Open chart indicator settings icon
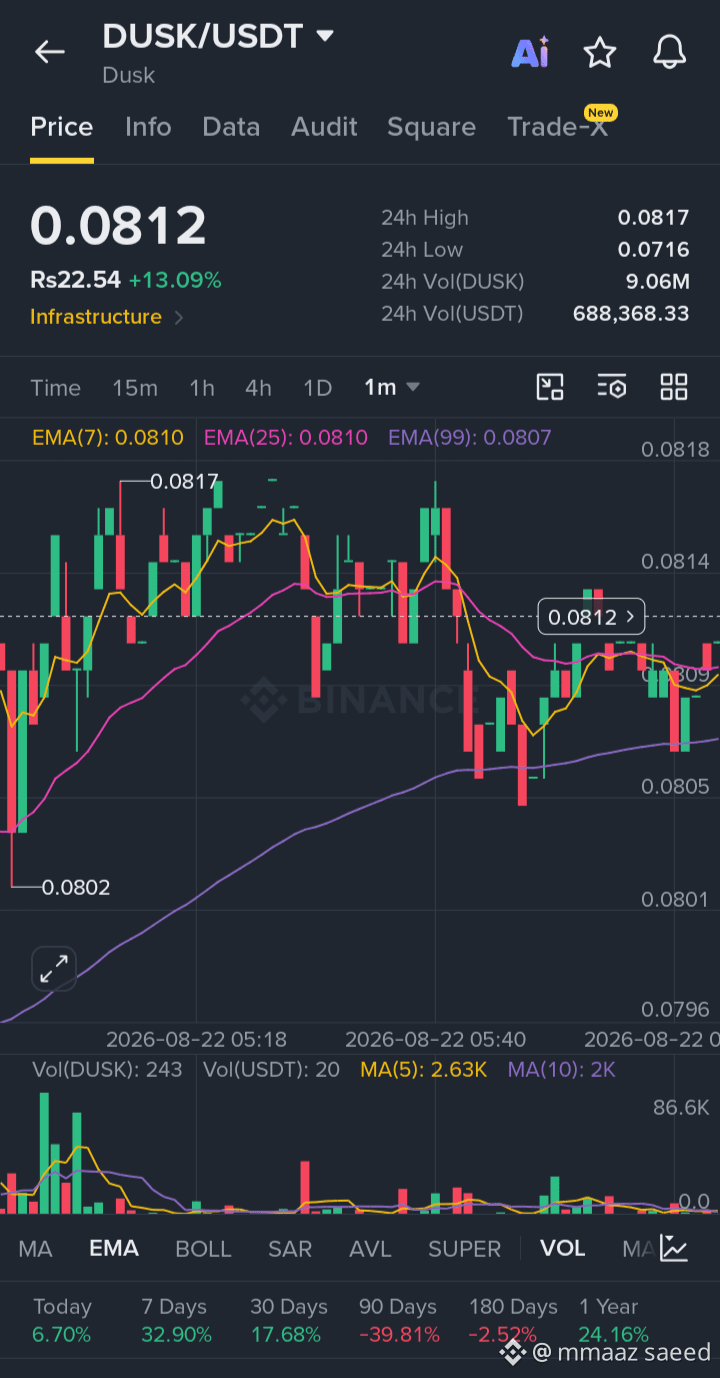720x1378 pixels. pos(612,387)
